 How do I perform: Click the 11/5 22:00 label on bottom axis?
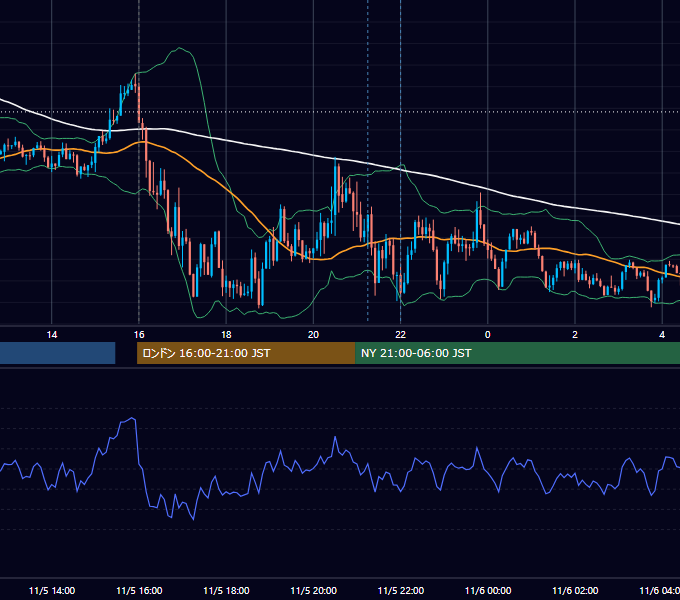pos(400,590)
